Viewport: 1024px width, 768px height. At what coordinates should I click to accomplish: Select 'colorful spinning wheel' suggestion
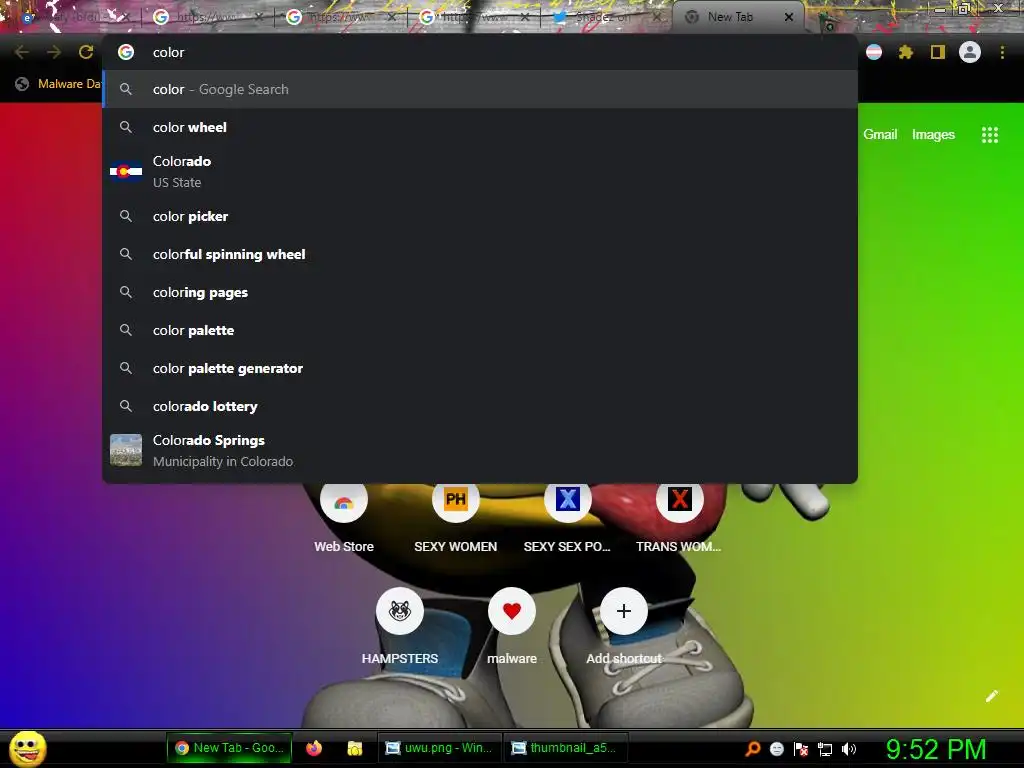pos(480,254)
